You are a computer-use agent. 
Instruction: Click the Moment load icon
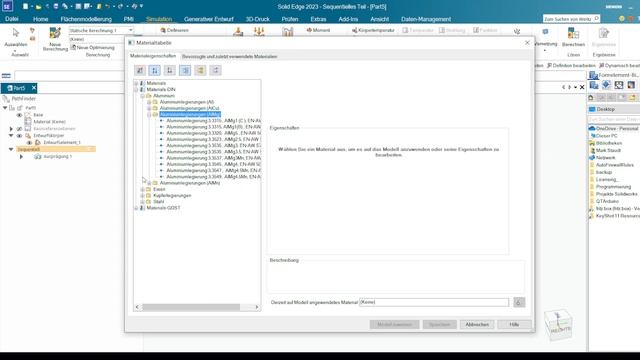pos(318,30)
